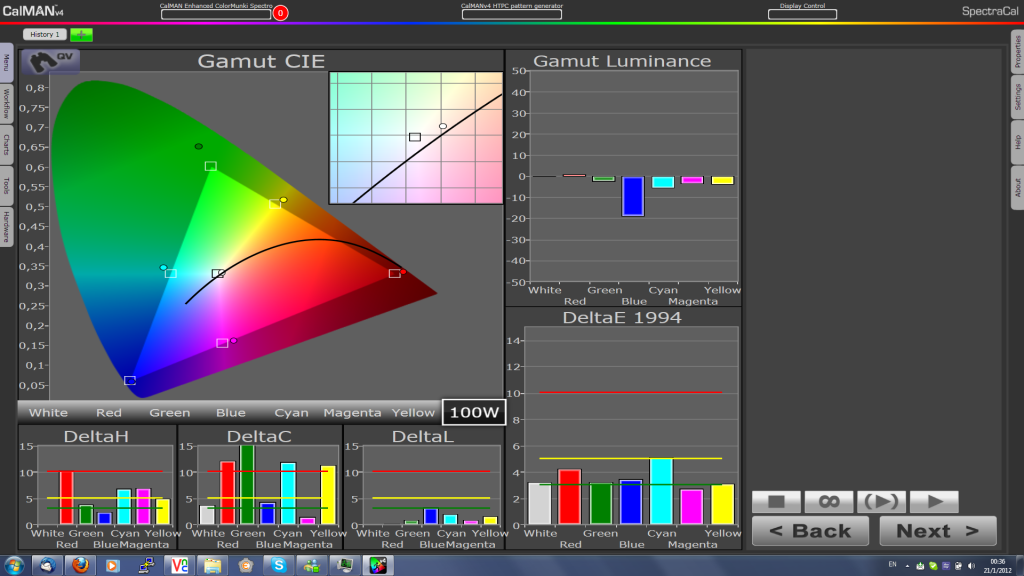
Task: Show hidden system tray icons
Action: (908, 566)
